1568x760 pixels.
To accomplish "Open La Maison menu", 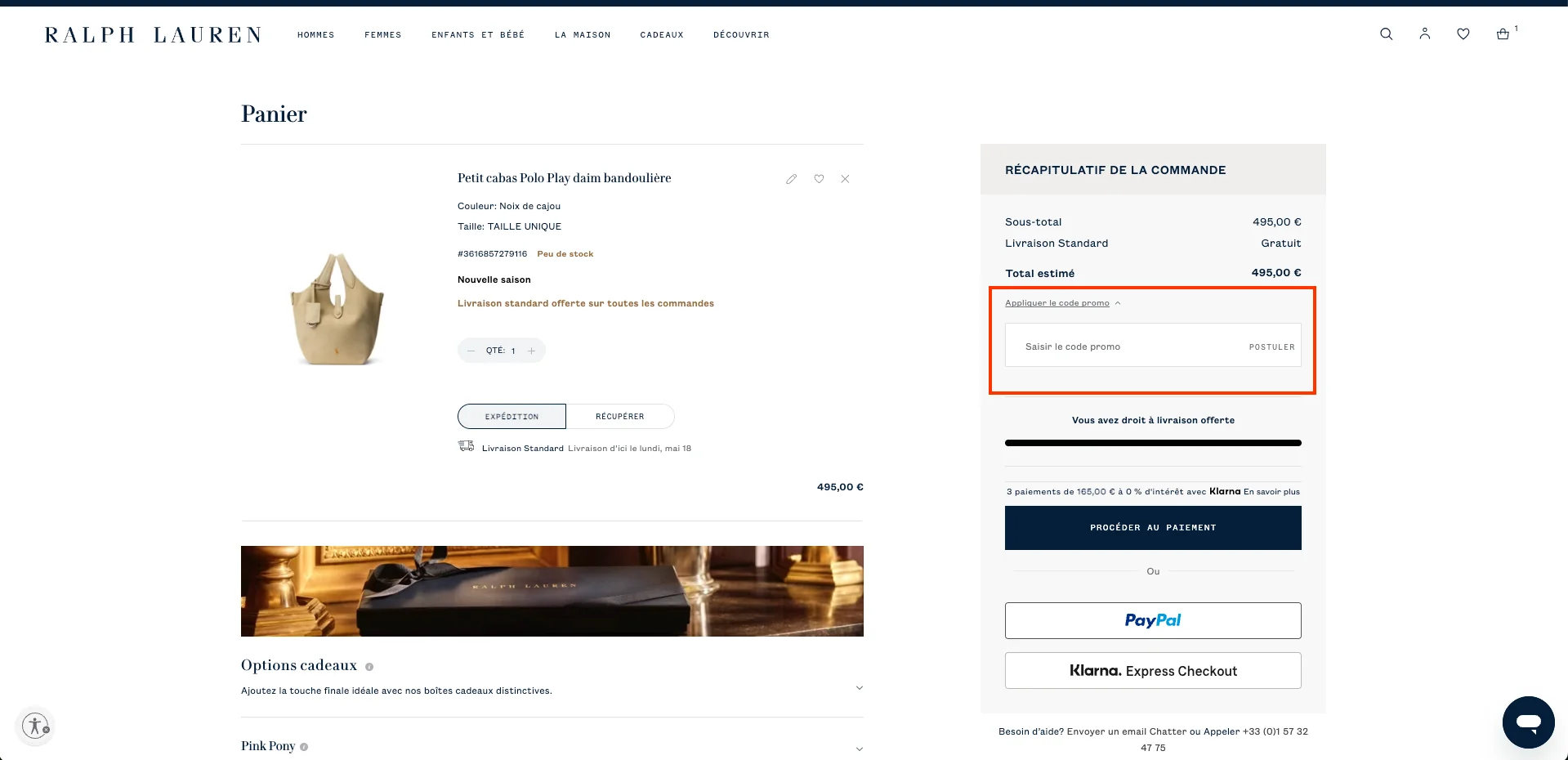I will (x=583, y=35).
